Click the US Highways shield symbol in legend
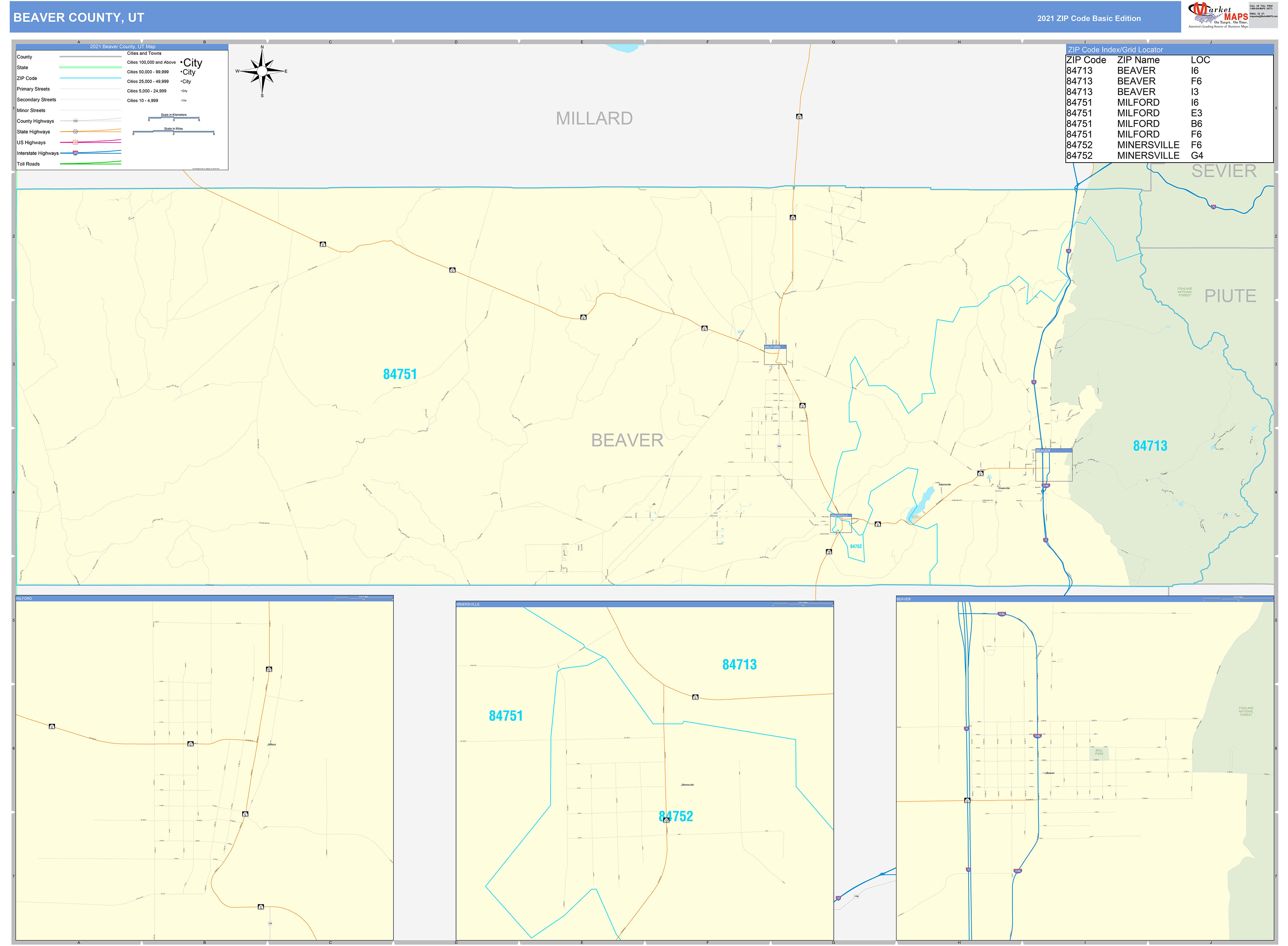 [75, 143]
